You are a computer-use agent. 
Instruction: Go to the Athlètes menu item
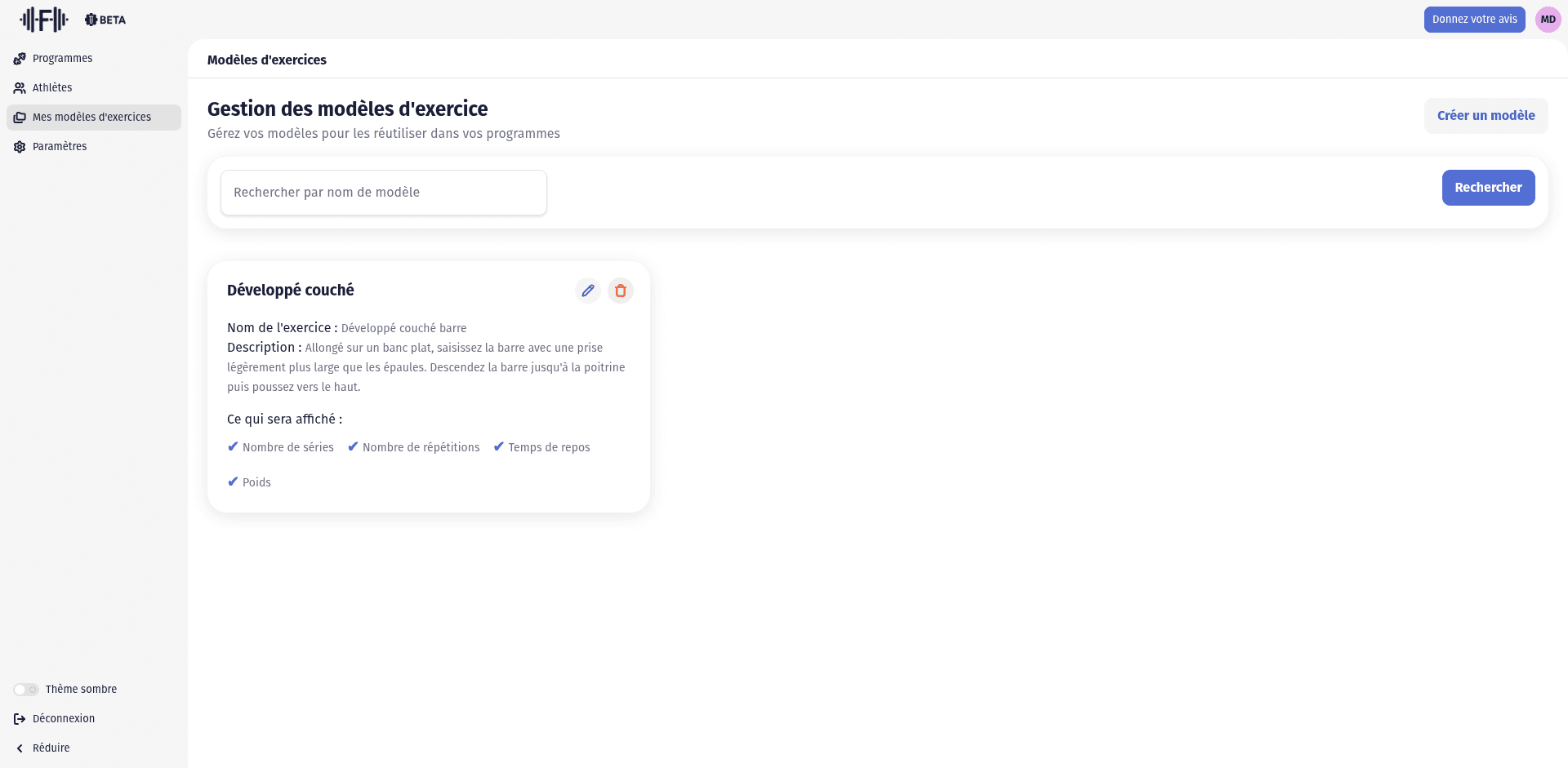pyautogui.click(x=52, y=88)
